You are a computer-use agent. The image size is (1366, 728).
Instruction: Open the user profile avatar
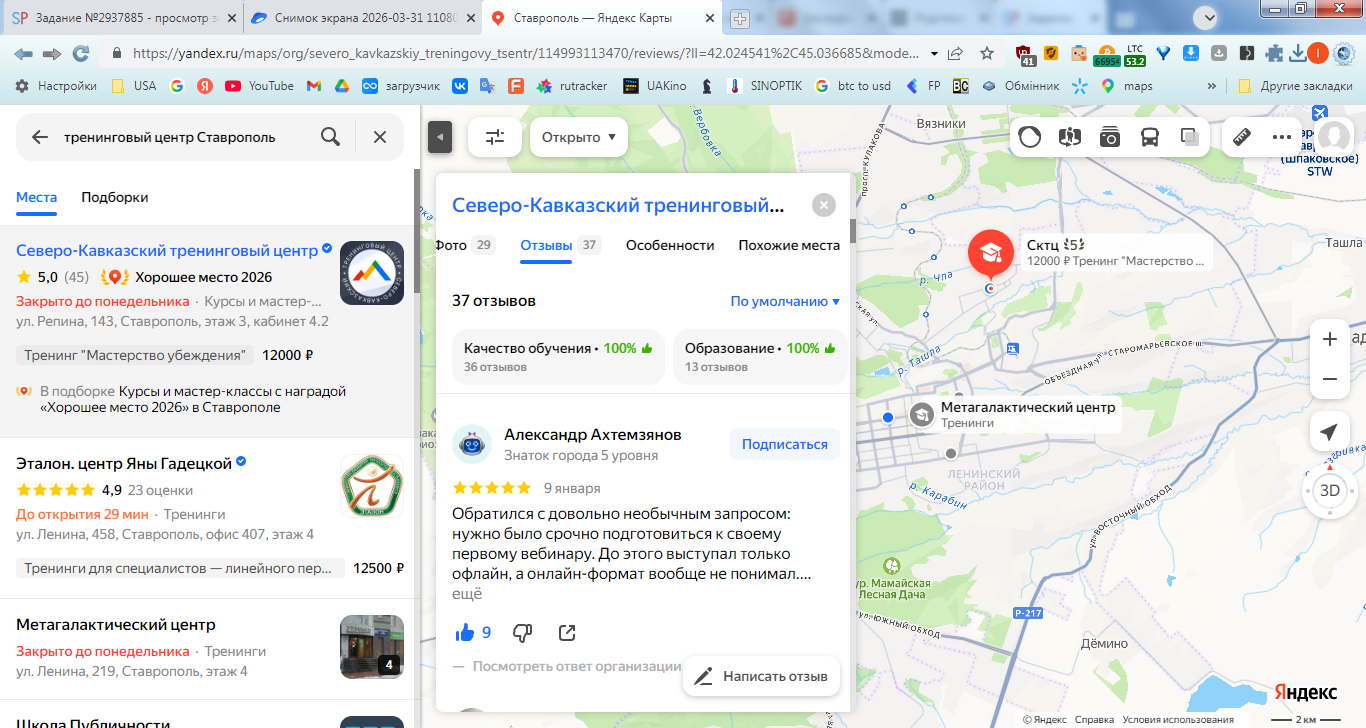pyautogui.click(x=1335, y=137)
